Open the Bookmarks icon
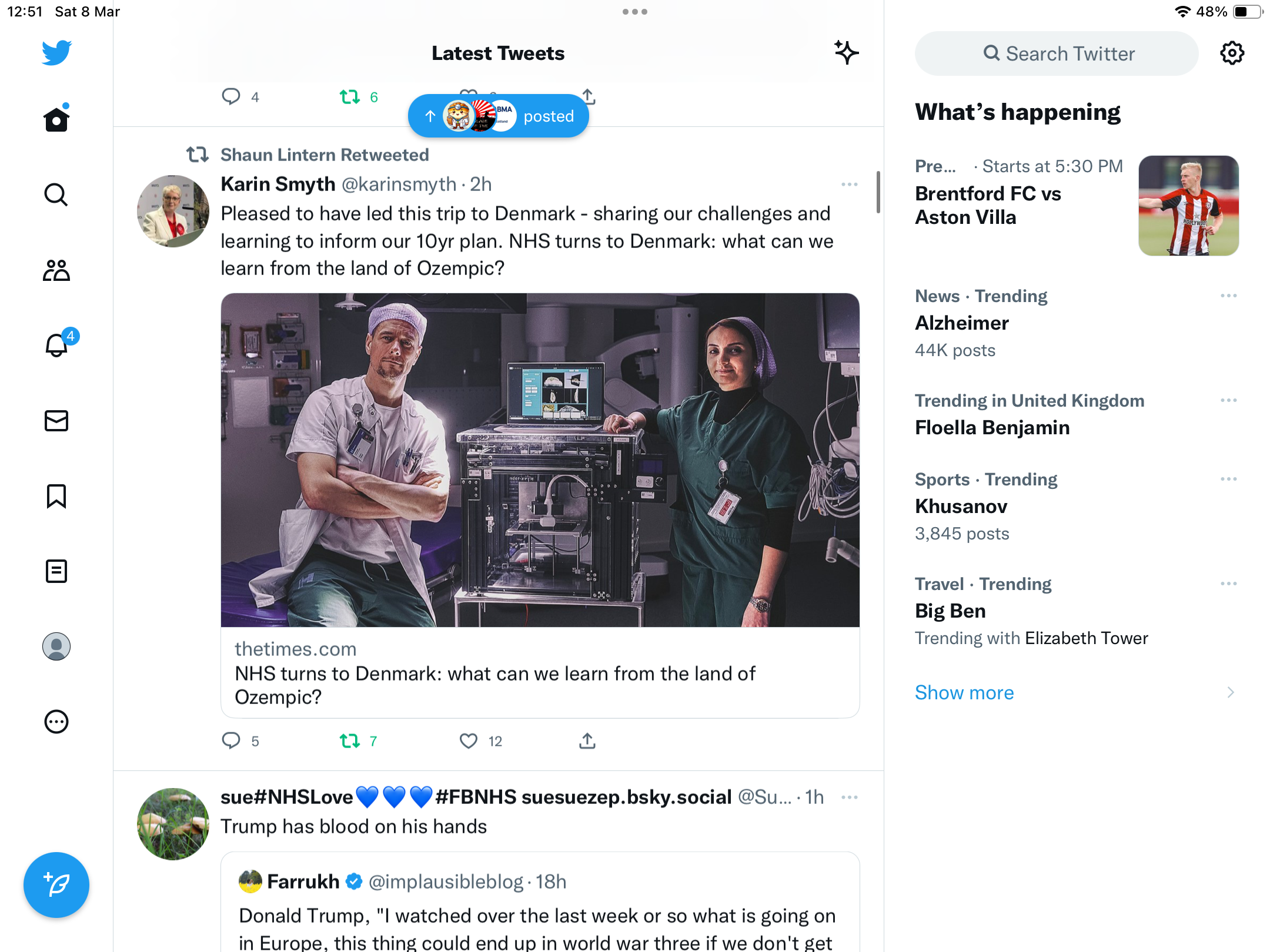This screenshot has height=952, width=1270. pos(56,496)
